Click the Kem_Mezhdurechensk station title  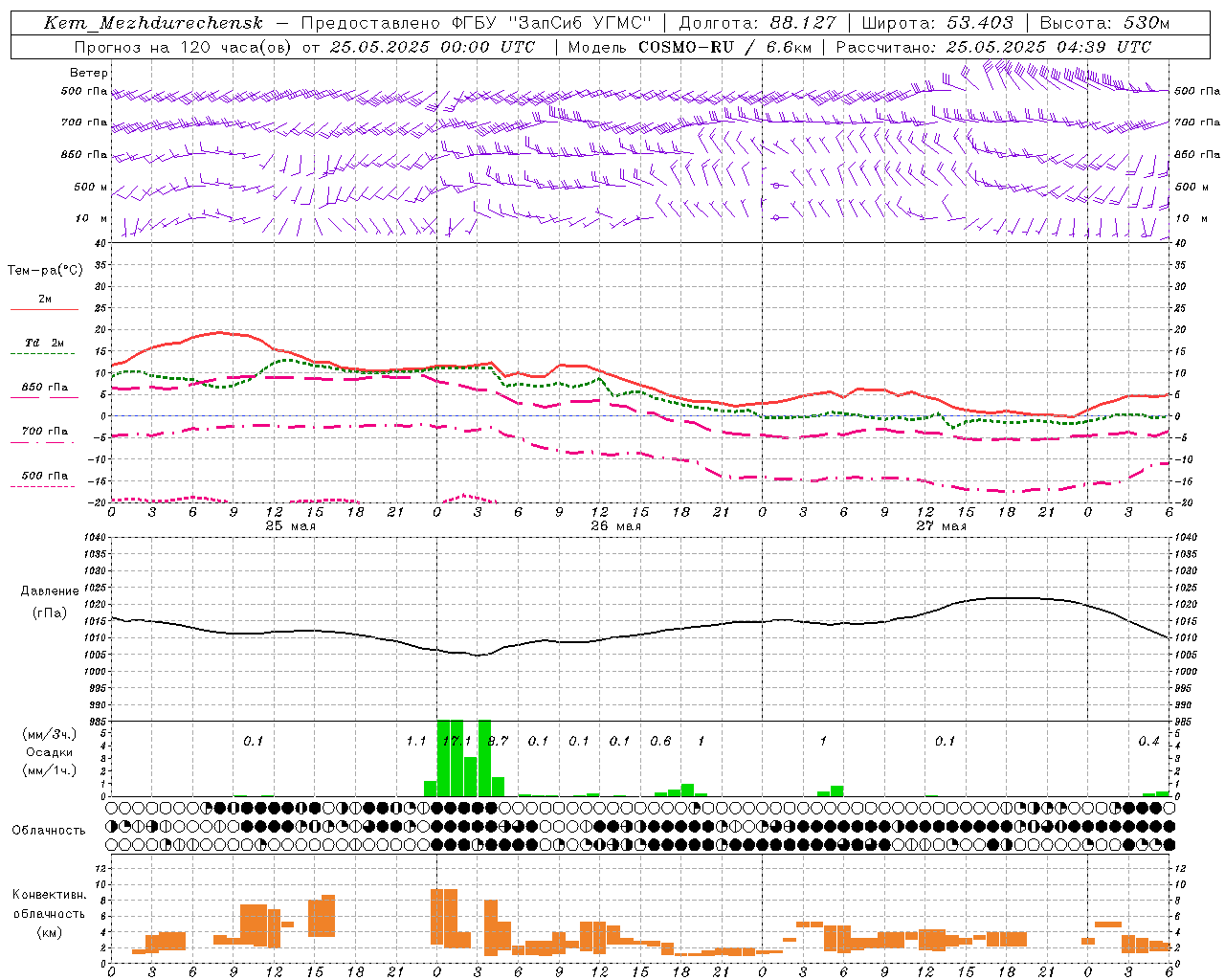pos(153,23)
